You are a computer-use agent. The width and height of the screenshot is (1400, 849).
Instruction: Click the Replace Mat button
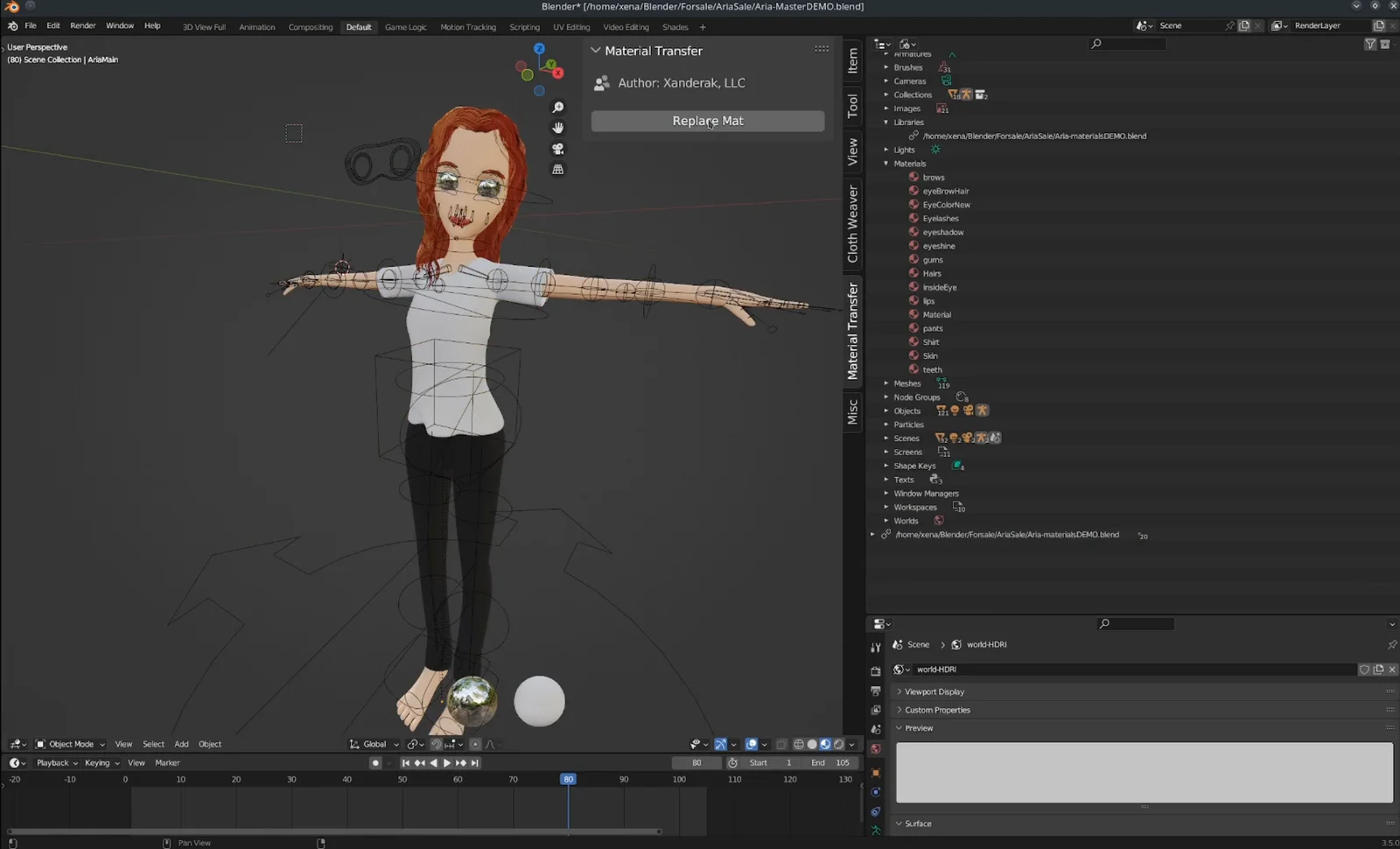(707, 121)
